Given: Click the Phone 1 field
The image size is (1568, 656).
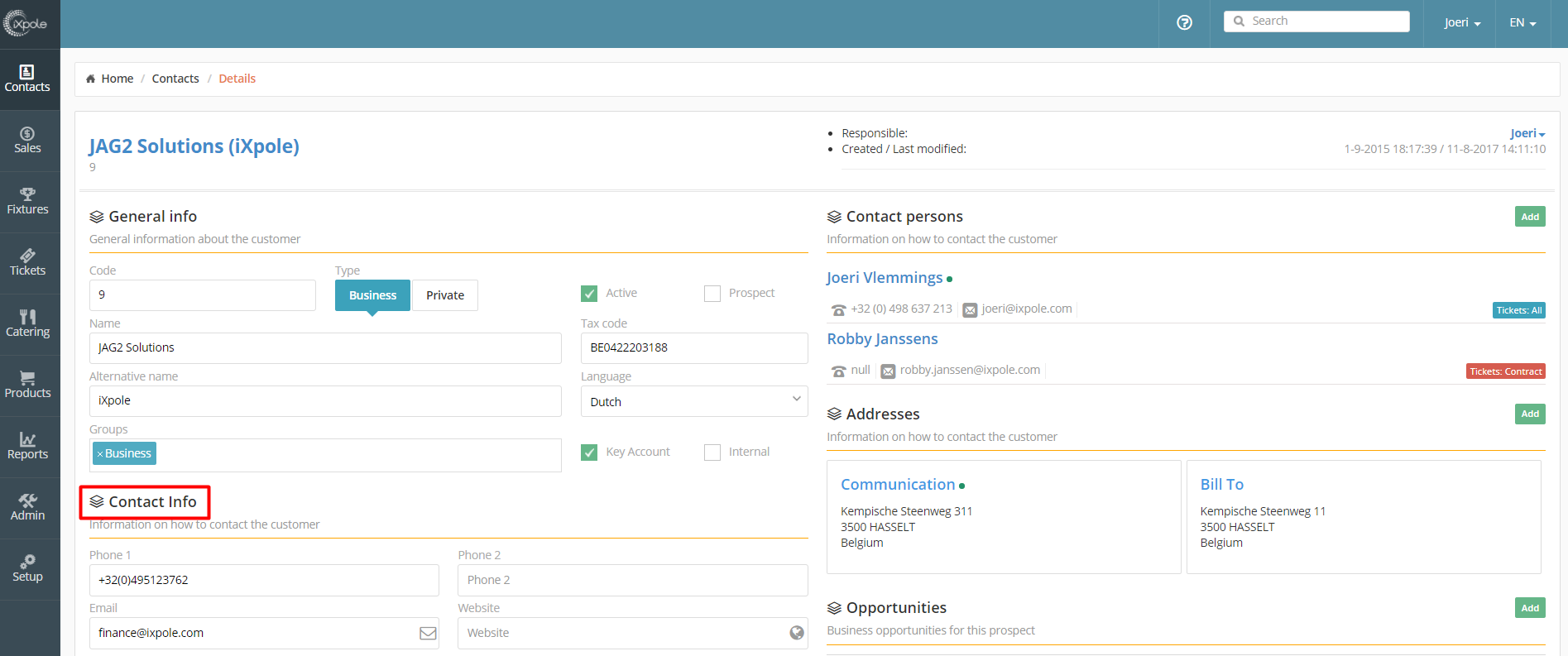Looking at the screenshot, I should (264, 580).
